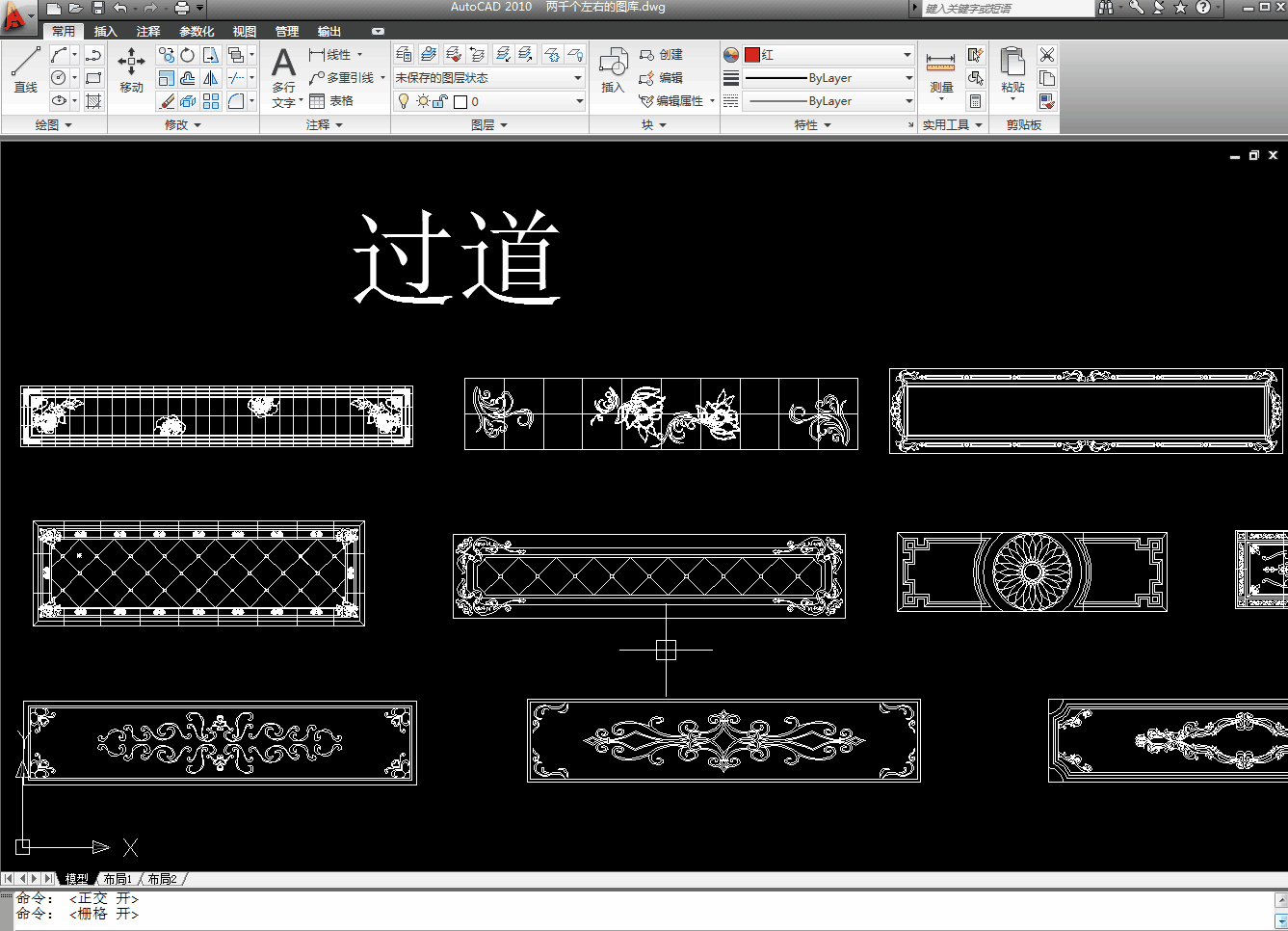This screenshot has width=1288, height=931.
Task: Expand the 图层 panel
Action: click(x=489, y=125)
